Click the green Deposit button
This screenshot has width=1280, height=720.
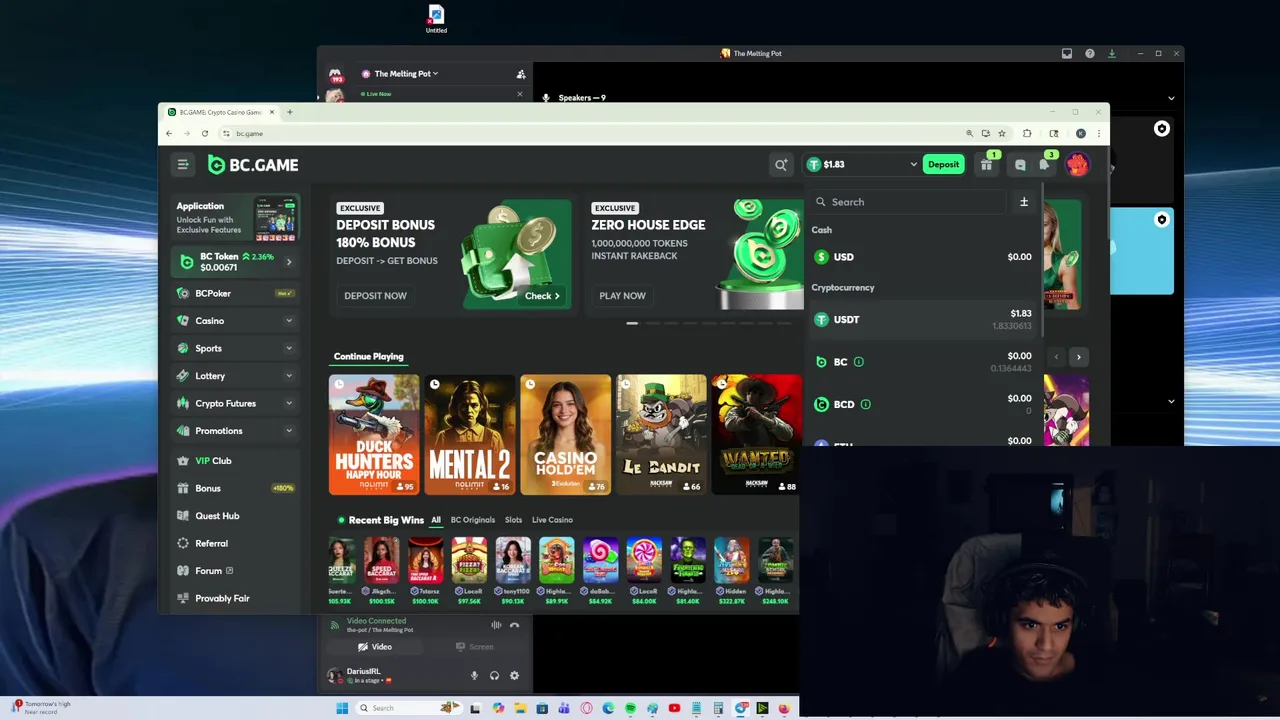click(943, 165)
